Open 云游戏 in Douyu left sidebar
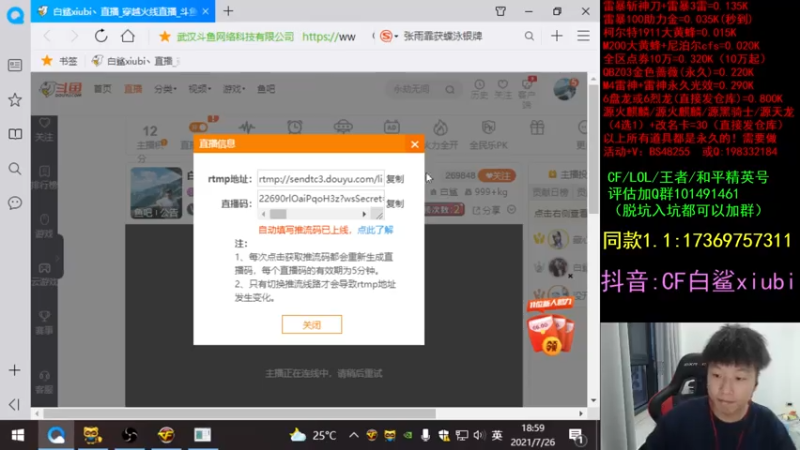 pyautogui.click(x=44, y=274)
